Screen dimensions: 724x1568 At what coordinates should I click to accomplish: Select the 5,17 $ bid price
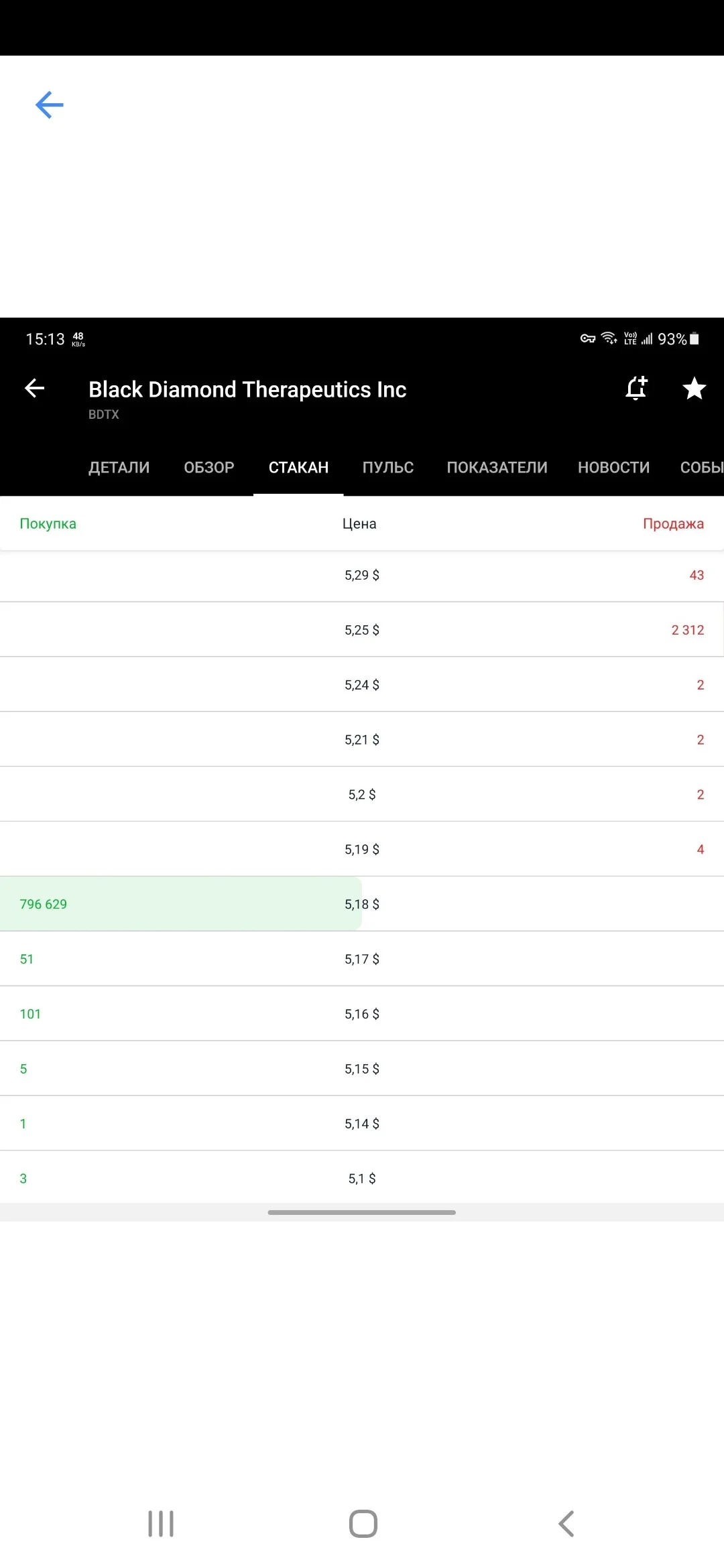[362, 960]
